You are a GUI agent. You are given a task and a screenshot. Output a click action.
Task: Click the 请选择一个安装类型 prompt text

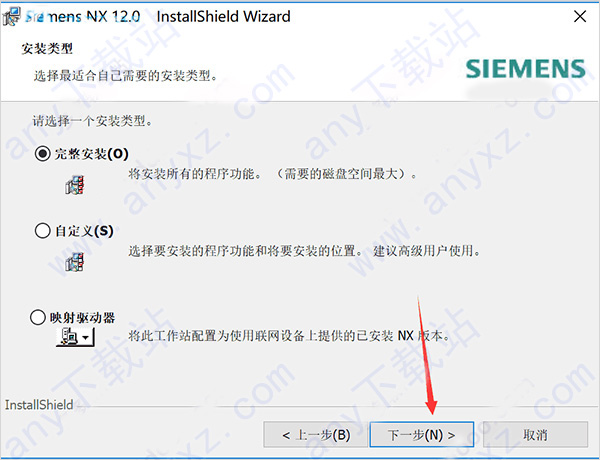point(92,121)
